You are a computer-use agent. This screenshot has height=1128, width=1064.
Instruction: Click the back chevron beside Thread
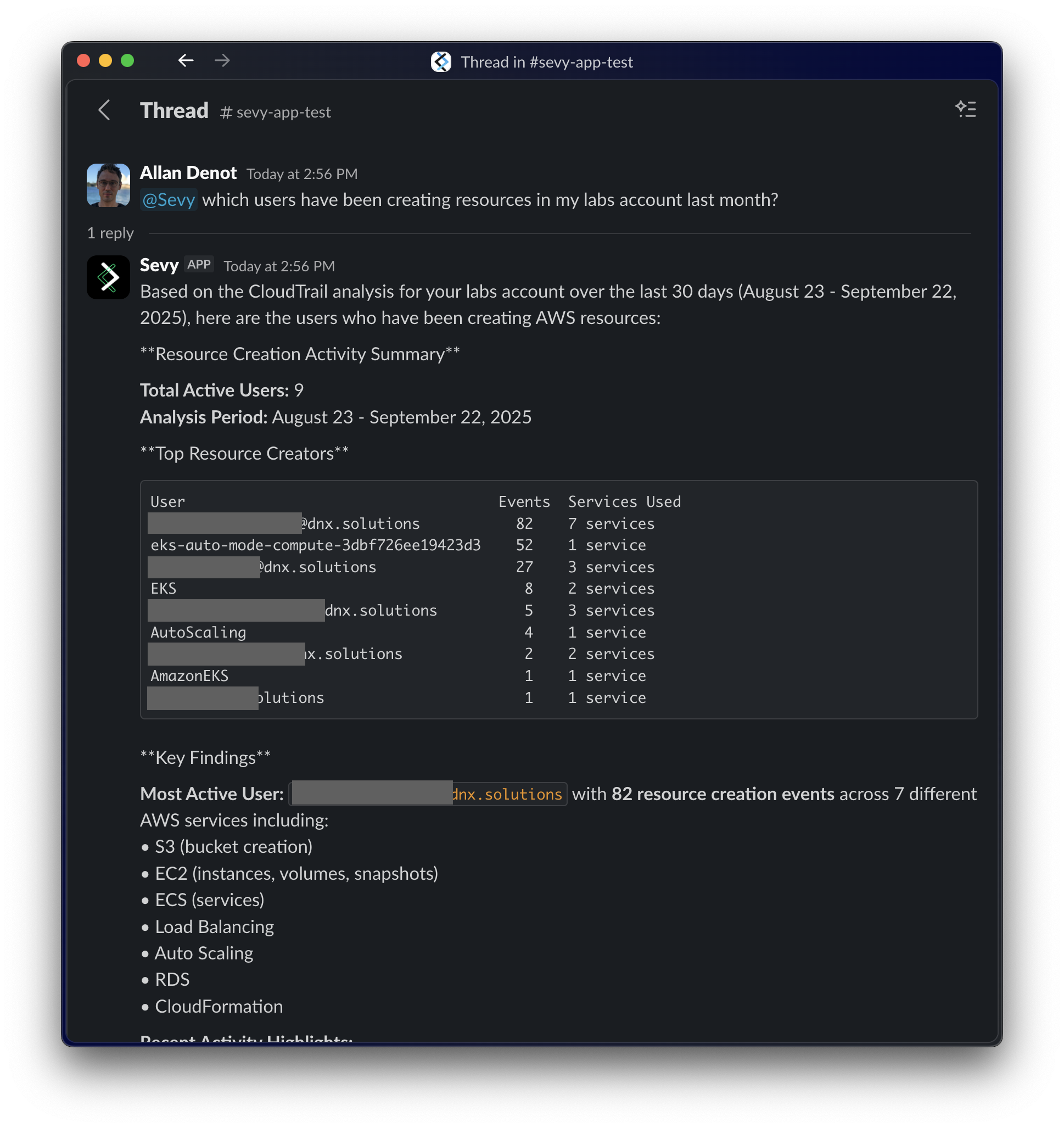click(104, 110)
